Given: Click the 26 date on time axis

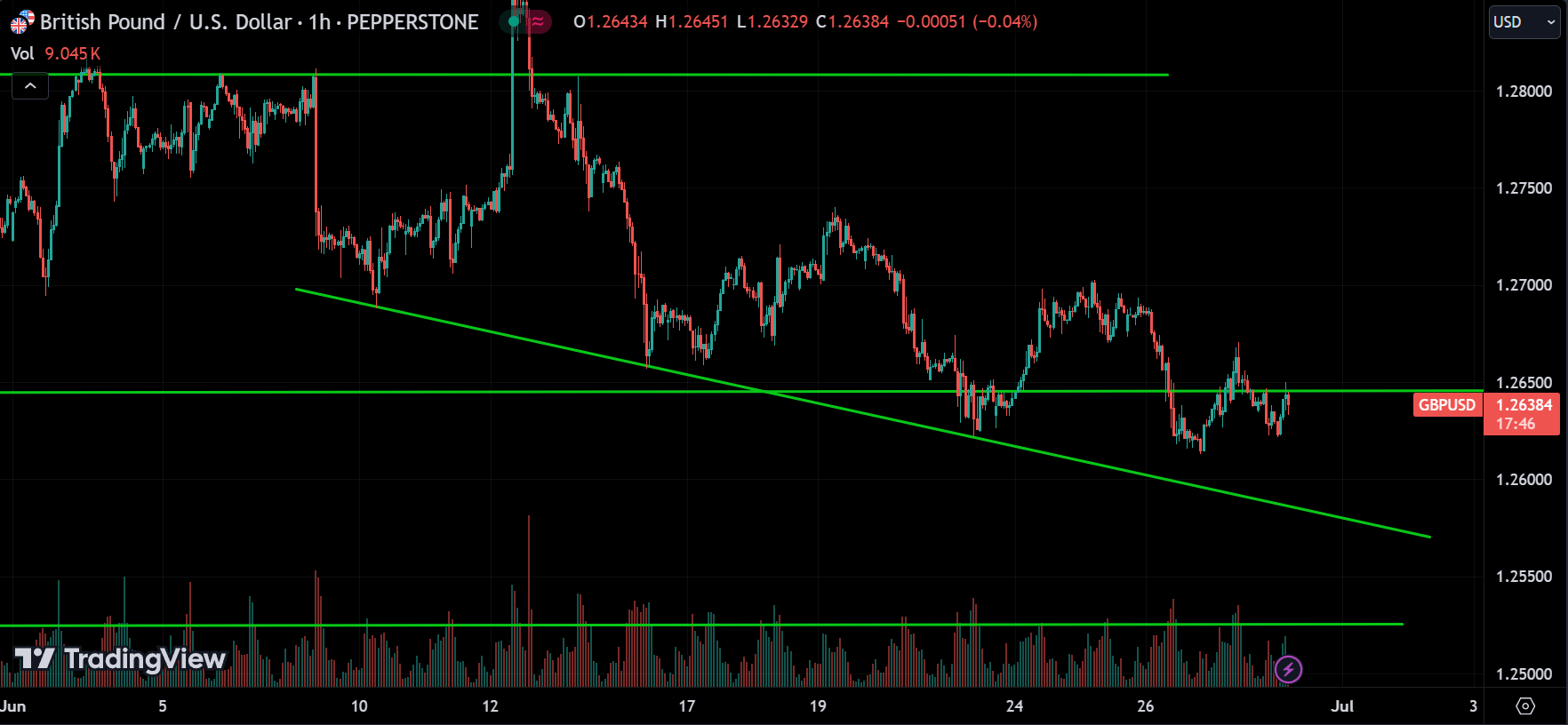Looking at the screenshot, I should pyautogui.click(x=1146, y=706).
